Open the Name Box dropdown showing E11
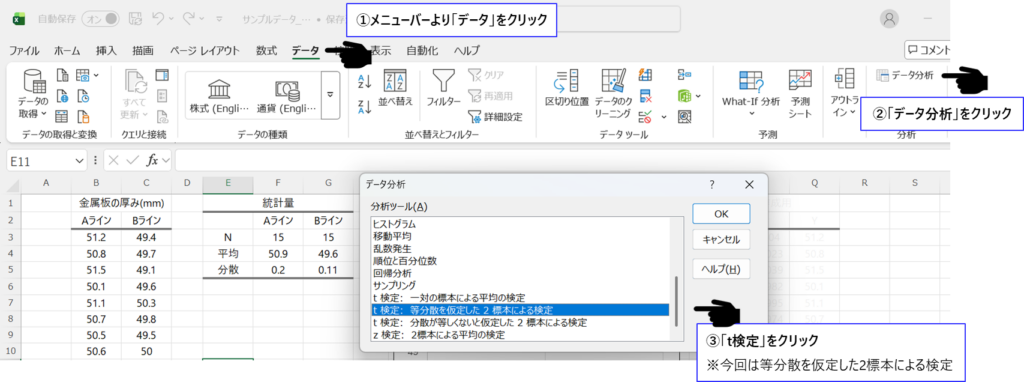Viewport: 1024px width, 382px height. [x=81, y=160]
